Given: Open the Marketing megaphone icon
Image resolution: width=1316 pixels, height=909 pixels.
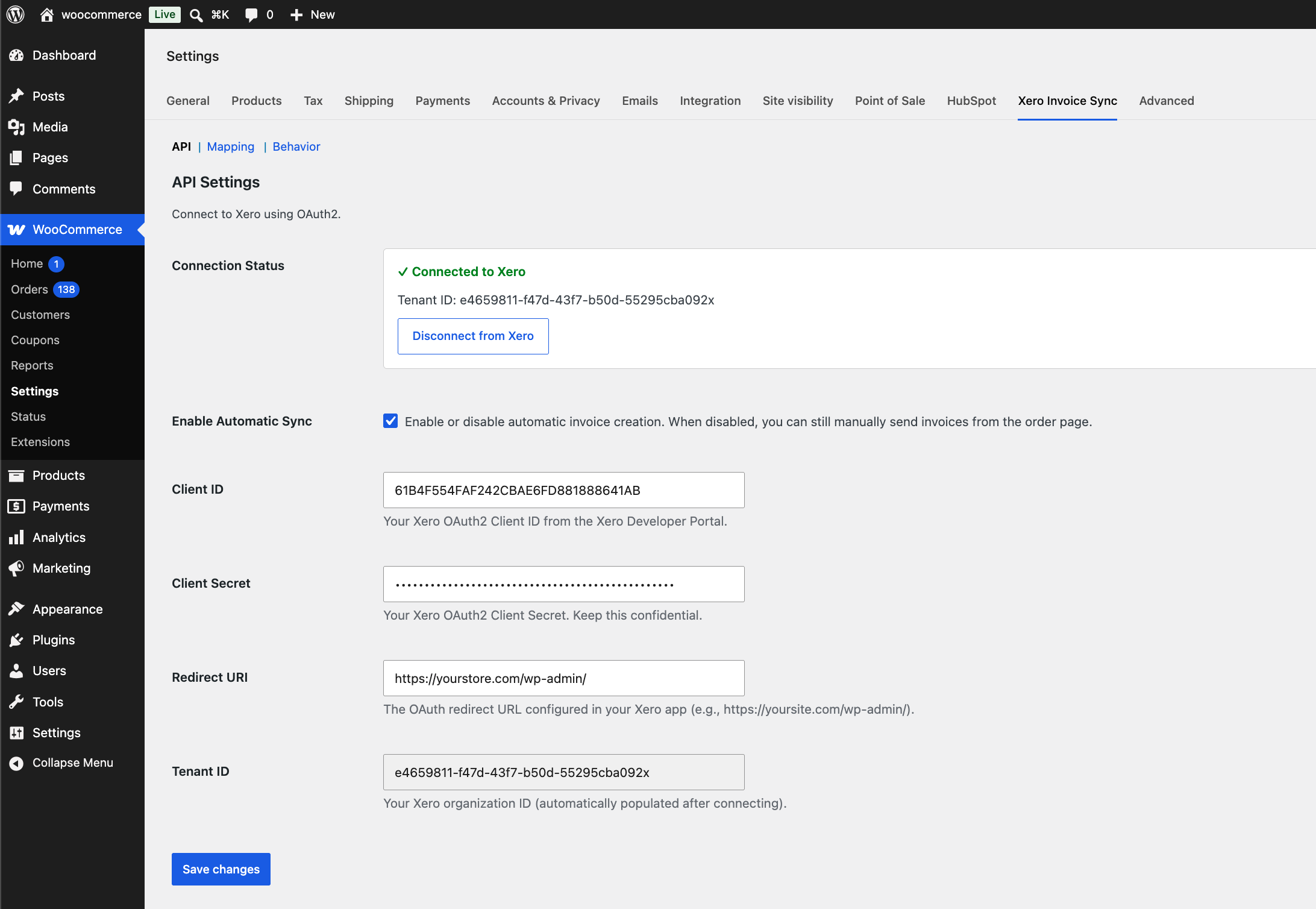Looking at the screenshot, I should (x=16, y=568).
